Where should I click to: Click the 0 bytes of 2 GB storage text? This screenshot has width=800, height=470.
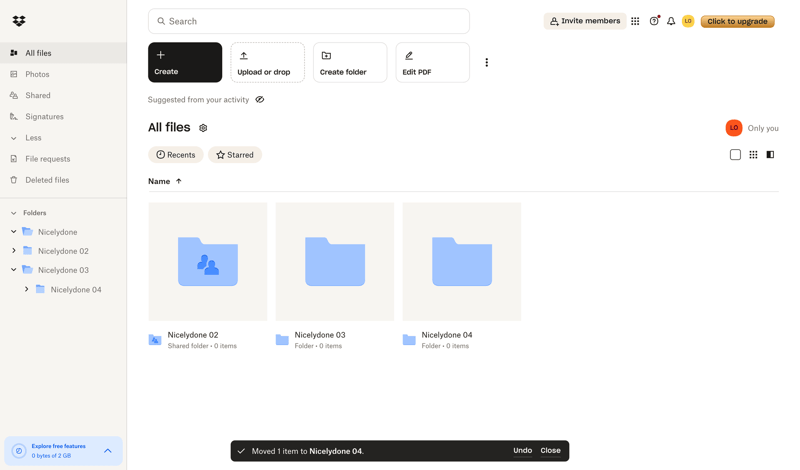pos(51,456)
